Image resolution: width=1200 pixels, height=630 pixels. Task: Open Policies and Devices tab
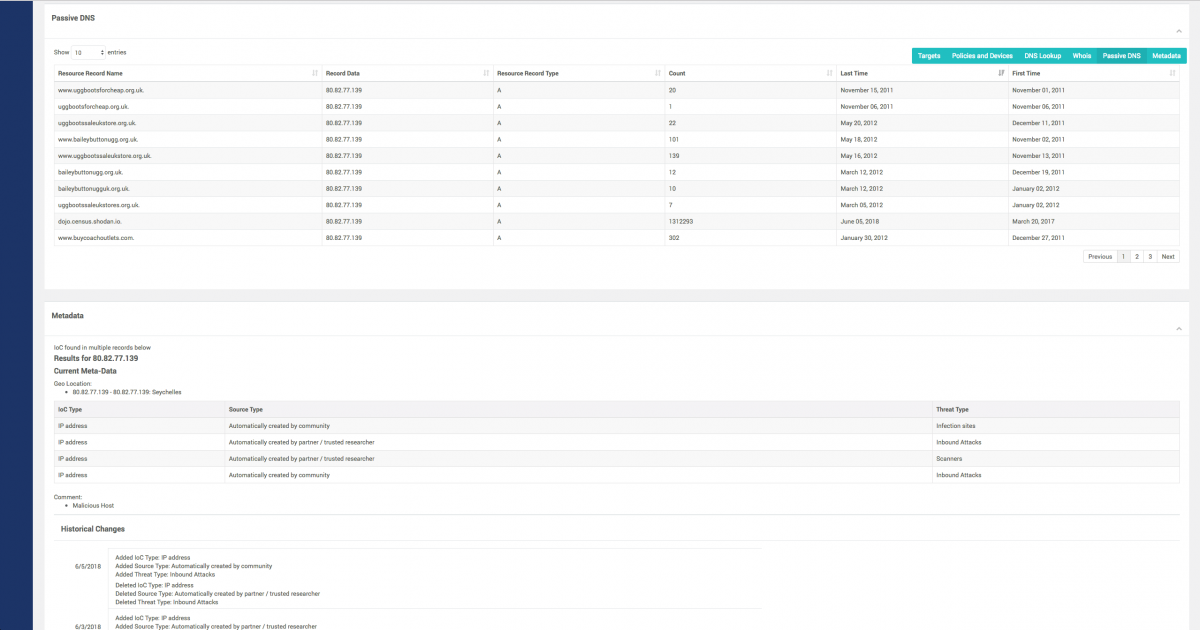[x=982, y=56]
